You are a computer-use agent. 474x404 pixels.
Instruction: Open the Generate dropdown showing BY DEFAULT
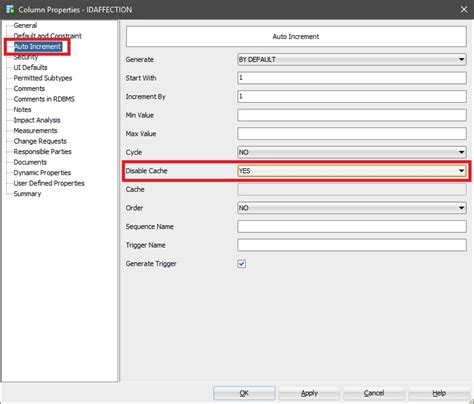352,60
